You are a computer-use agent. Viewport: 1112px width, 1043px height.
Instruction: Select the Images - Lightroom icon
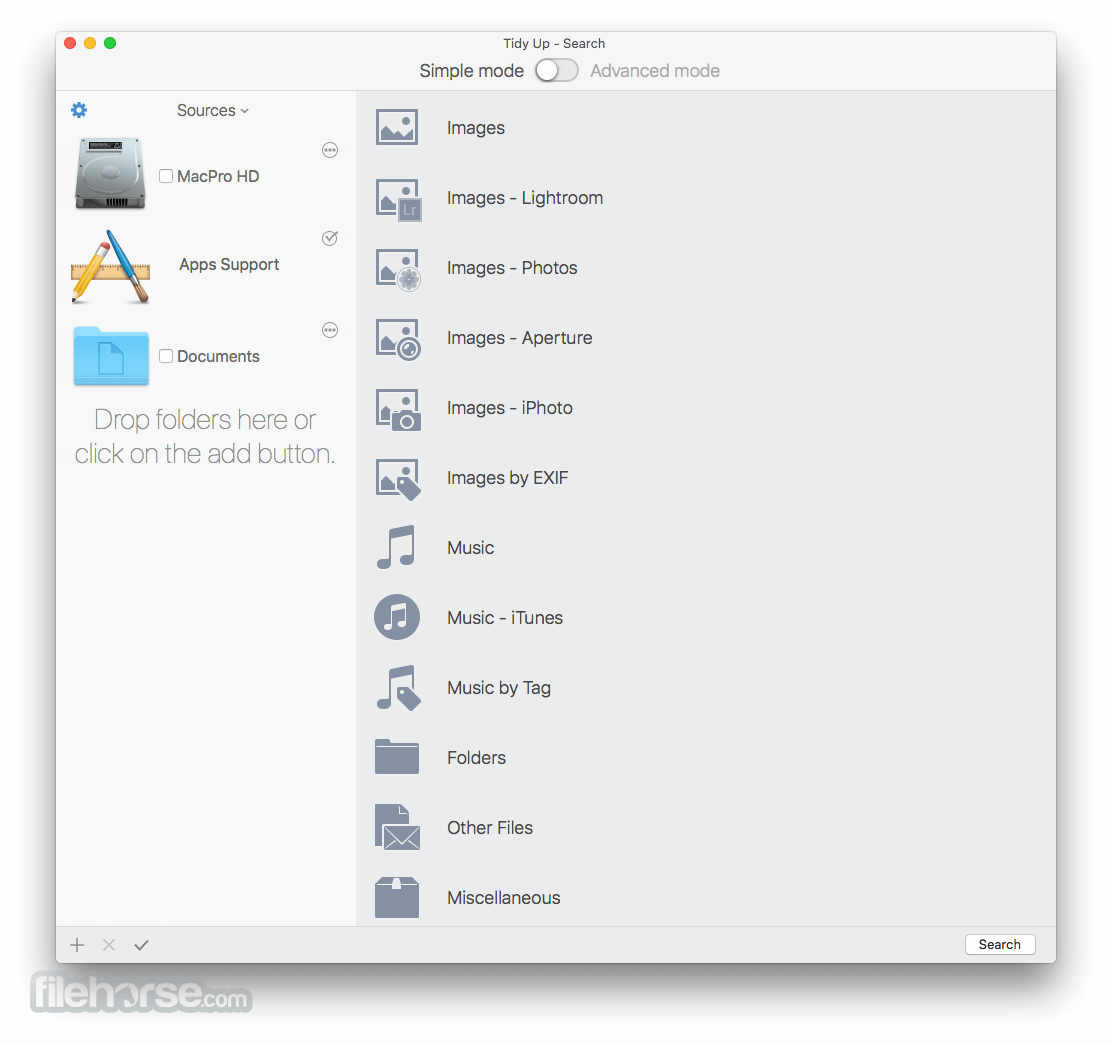(x=398, y=199)
